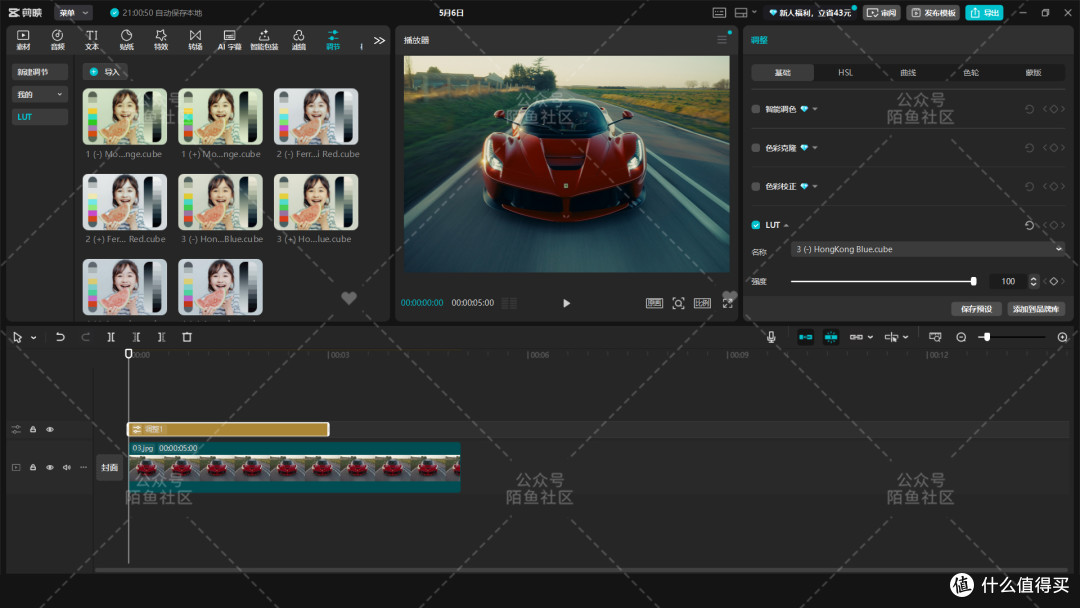The width and height of the screenshot is (1080, 608).
Task: Open the 文本 text tool
Action: pyautogui.click(x=92, y=40)
